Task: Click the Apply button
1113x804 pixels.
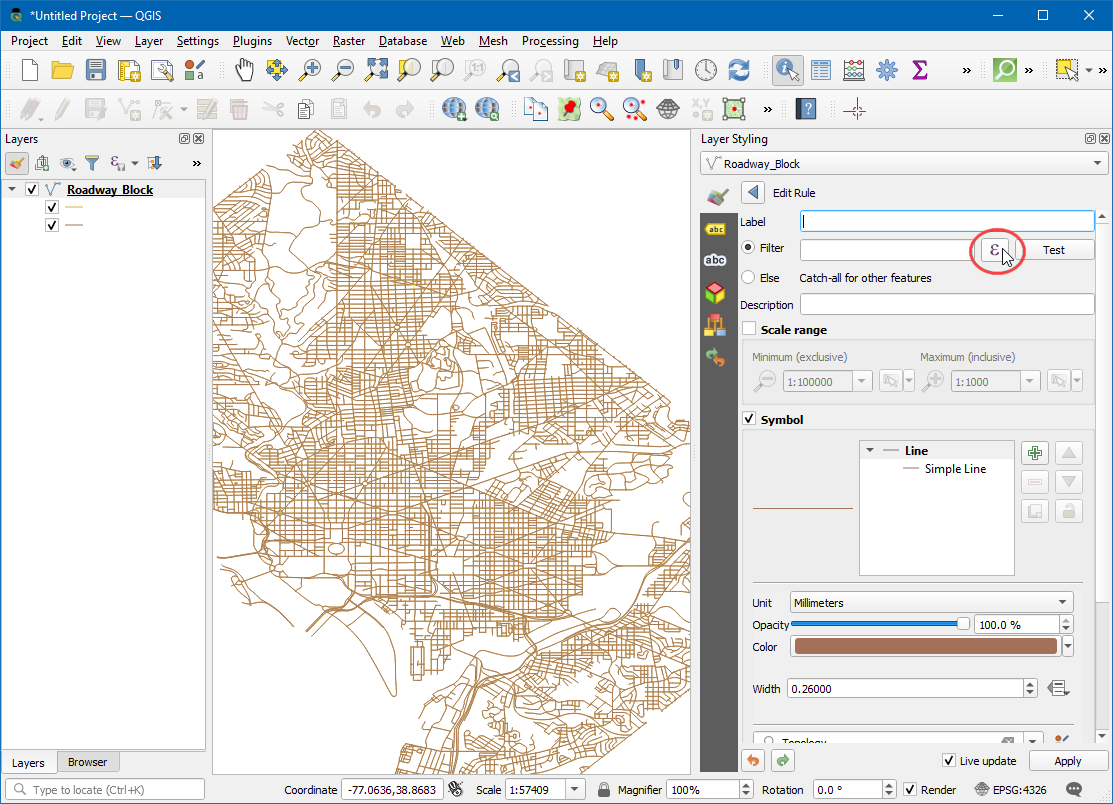Action: click(1067, 761)
